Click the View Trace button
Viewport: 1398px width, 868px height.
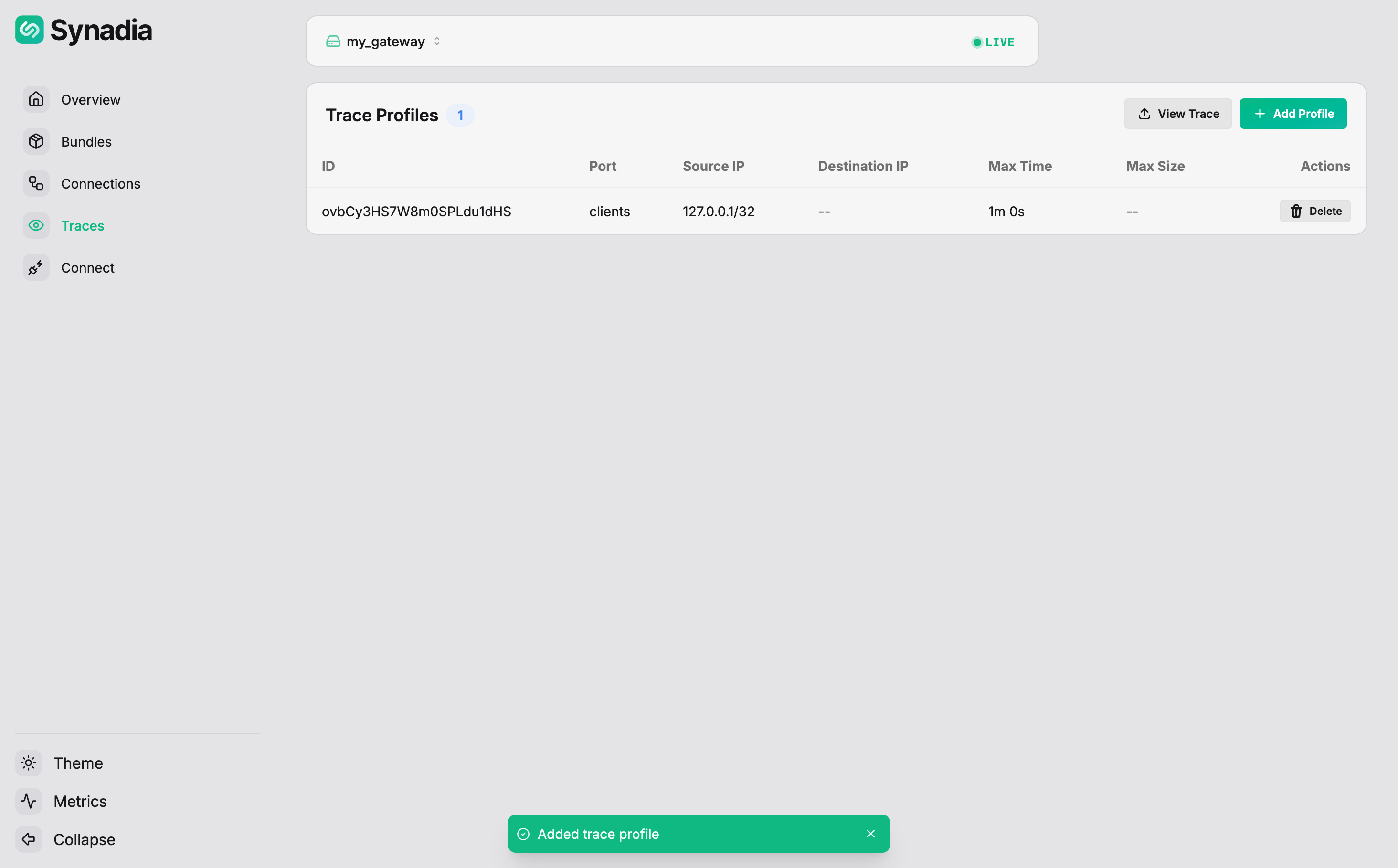click(x=1178, y=114)
